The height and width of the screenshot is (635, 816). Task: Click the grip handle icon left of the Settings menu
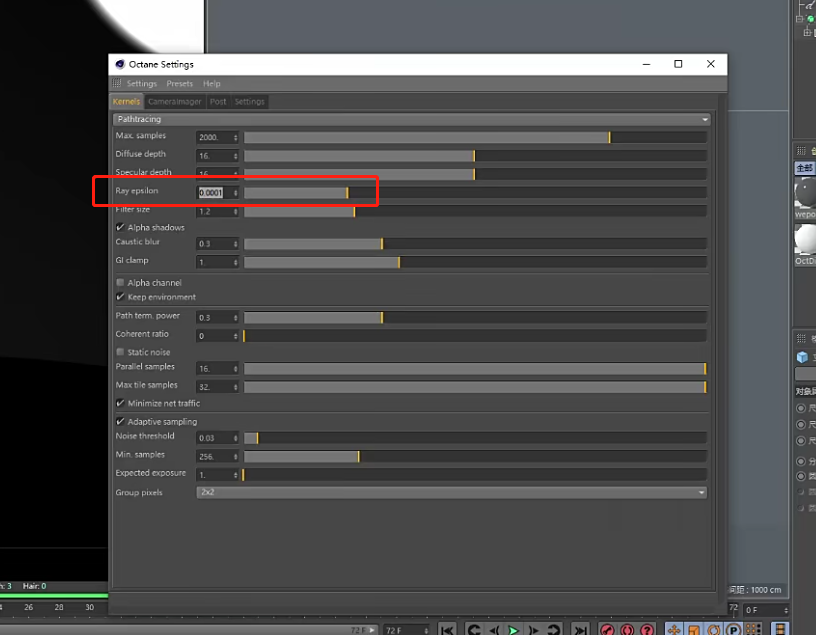(x=117, y=83)
